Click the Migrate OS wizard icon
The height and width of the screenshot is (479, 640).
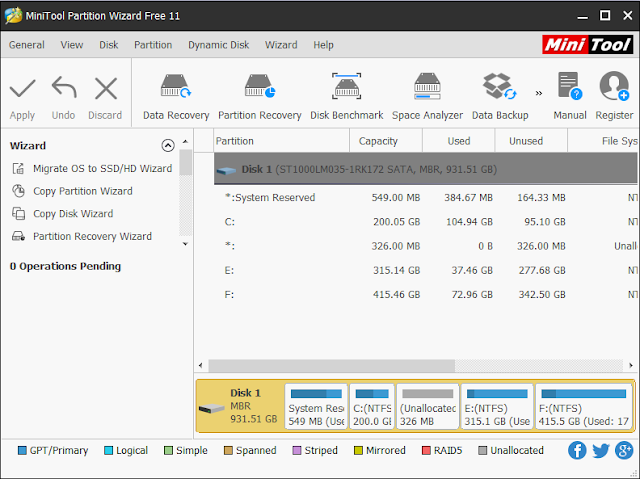[18, 169]
